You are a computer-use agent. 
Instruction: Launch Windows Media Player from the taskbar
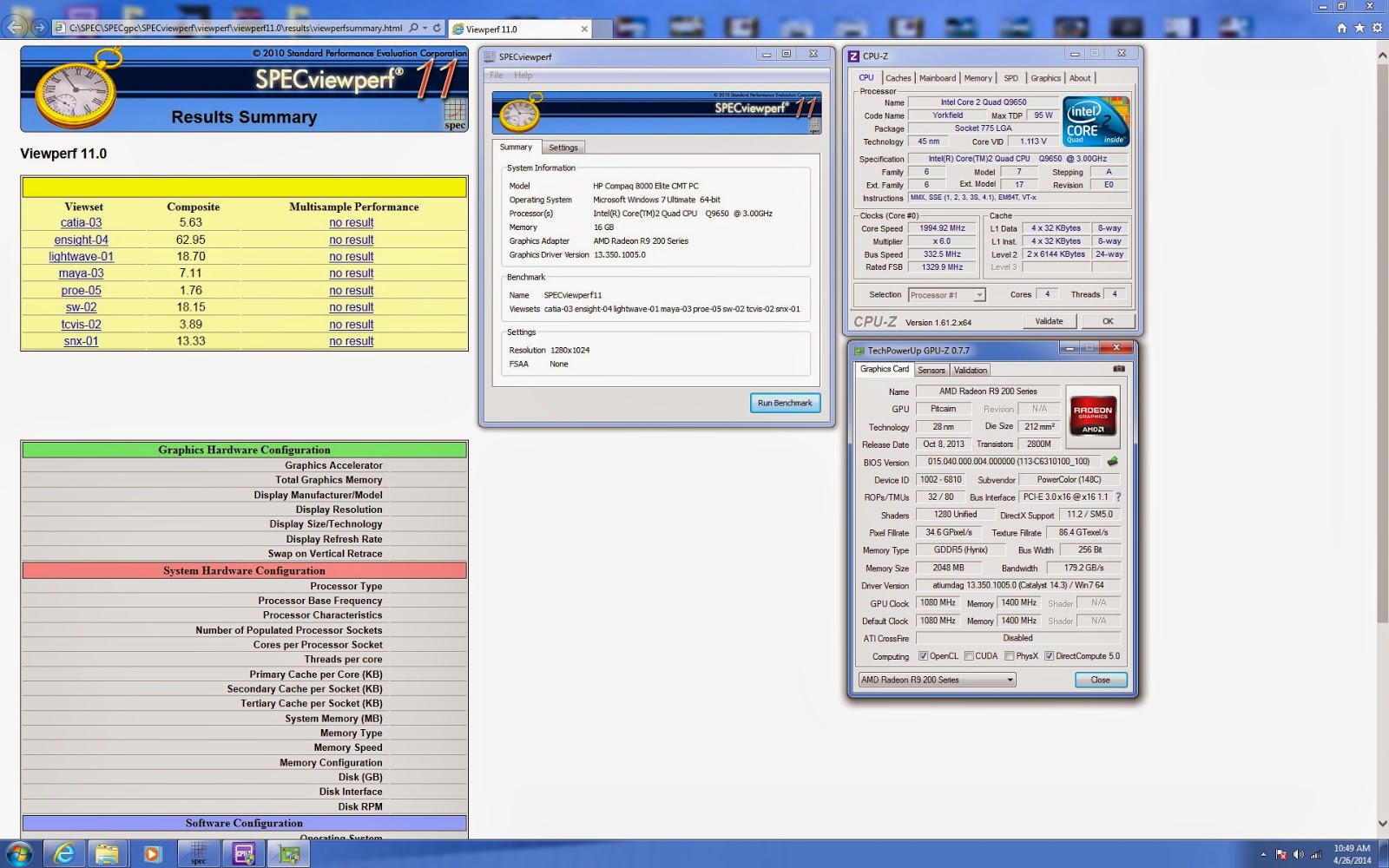152,854
